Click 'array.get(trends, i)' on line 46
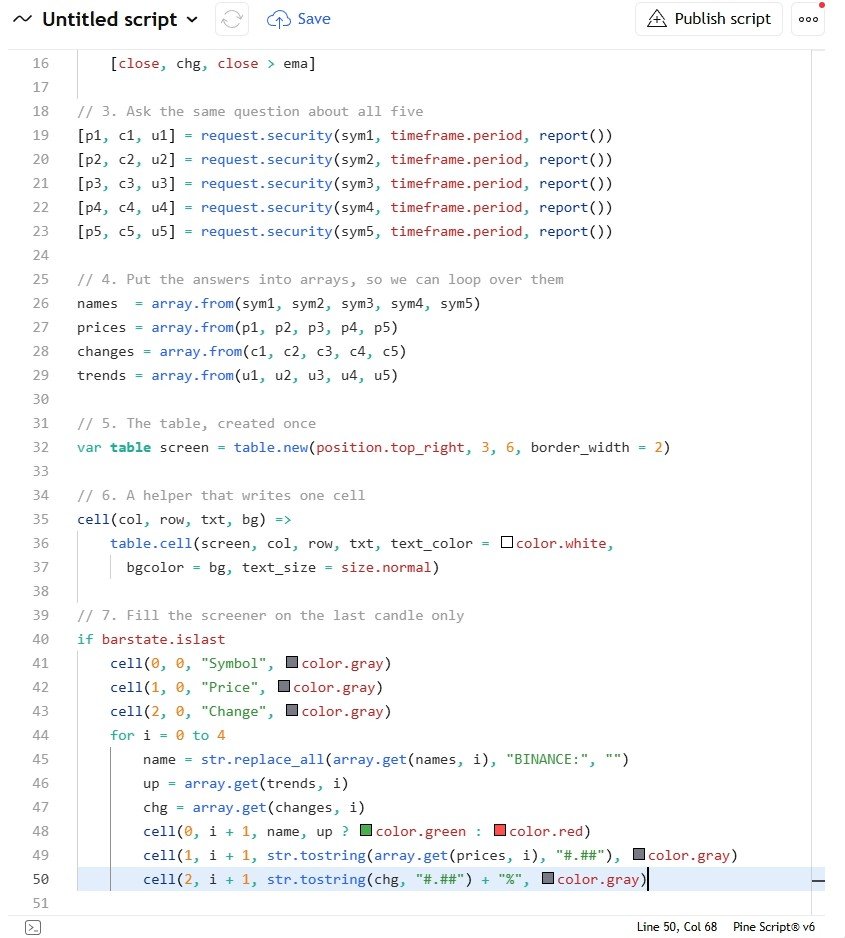This screenshot has width=845, height=938. point(266,784)
